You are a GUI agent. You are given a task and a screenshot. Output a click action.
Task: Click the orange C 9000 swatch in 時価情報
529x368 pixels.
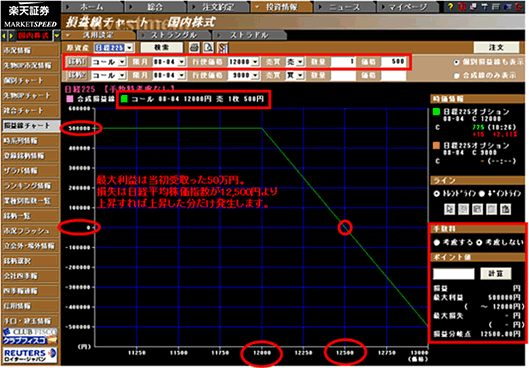(436, 145)
